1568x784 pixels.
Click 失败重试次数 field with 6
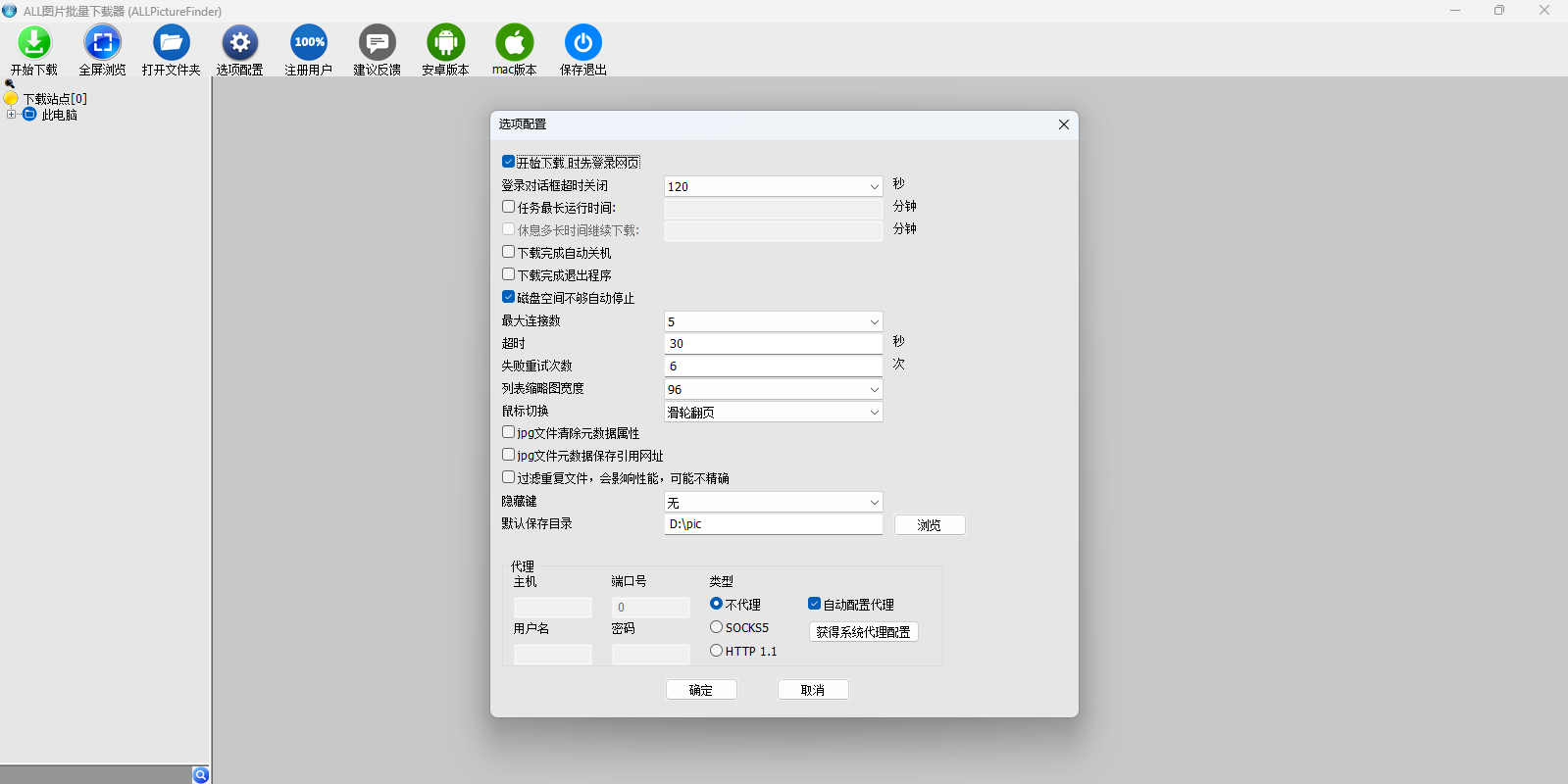[774, 367]
